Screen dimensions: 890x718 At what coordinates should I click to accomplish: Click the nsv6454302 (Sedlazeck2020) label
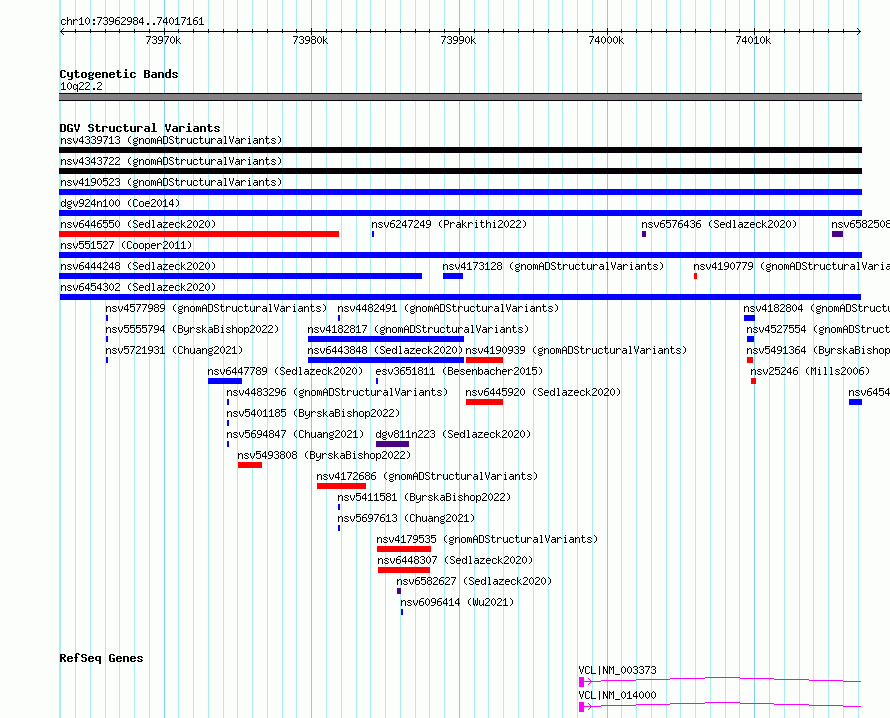[x=138, y=287]
